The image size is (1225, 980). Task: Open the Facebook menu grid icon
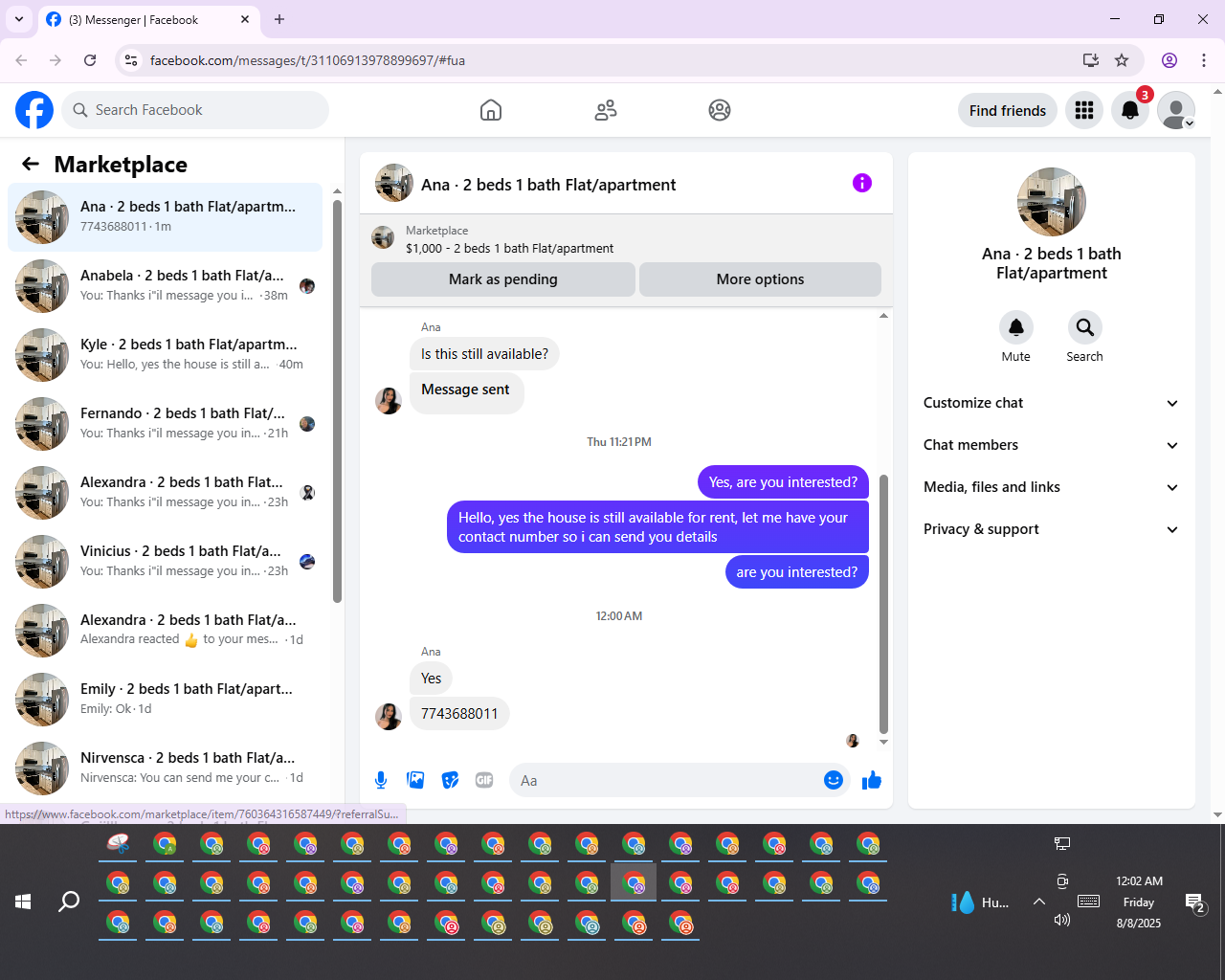click(1084, 110)
